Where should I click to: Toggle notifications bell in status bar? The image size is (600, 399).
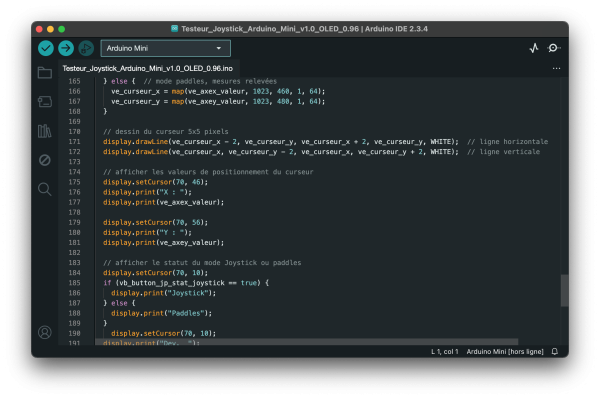tap(554, 351)
